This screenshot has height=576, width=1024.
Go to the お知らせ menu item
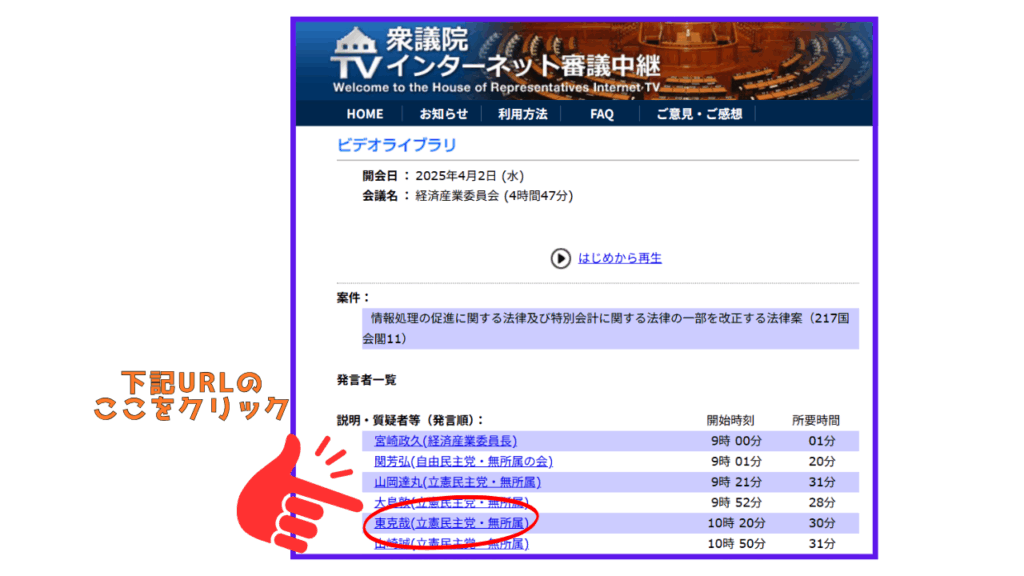tap(443, 114)
